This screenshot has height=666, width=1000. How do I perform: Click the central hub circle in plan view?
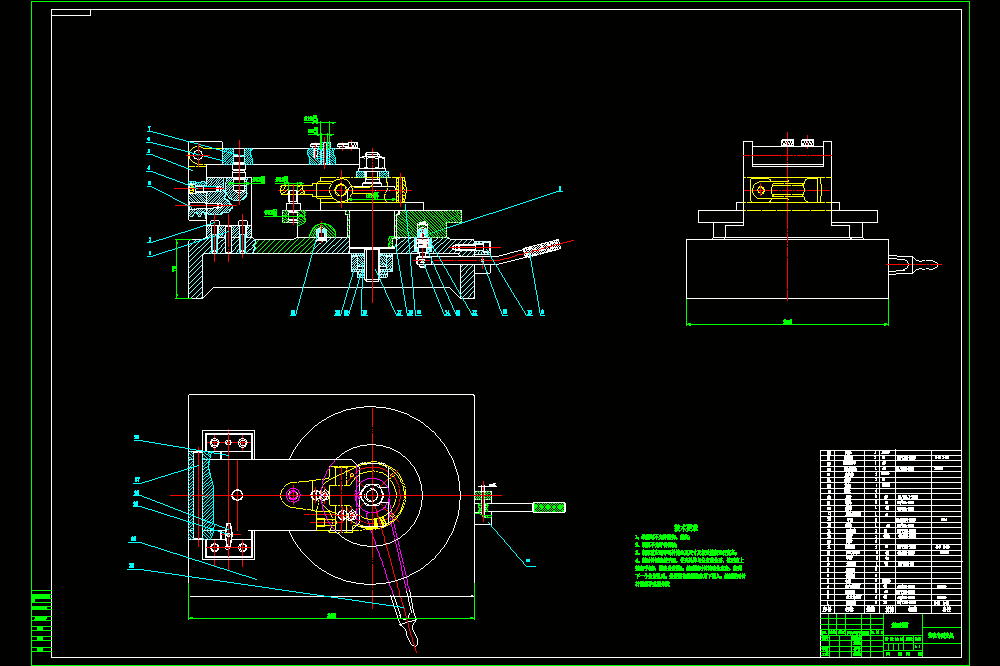click(372, 495)
